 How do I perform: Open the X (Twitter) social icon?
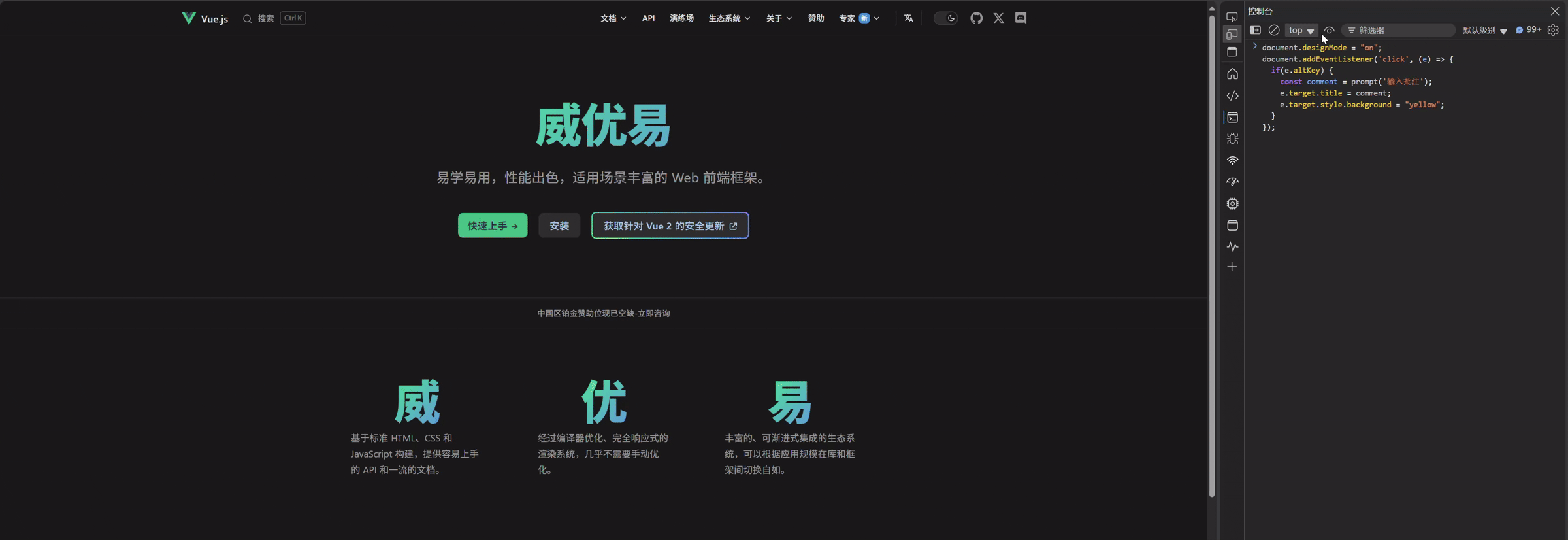(998, 18)
